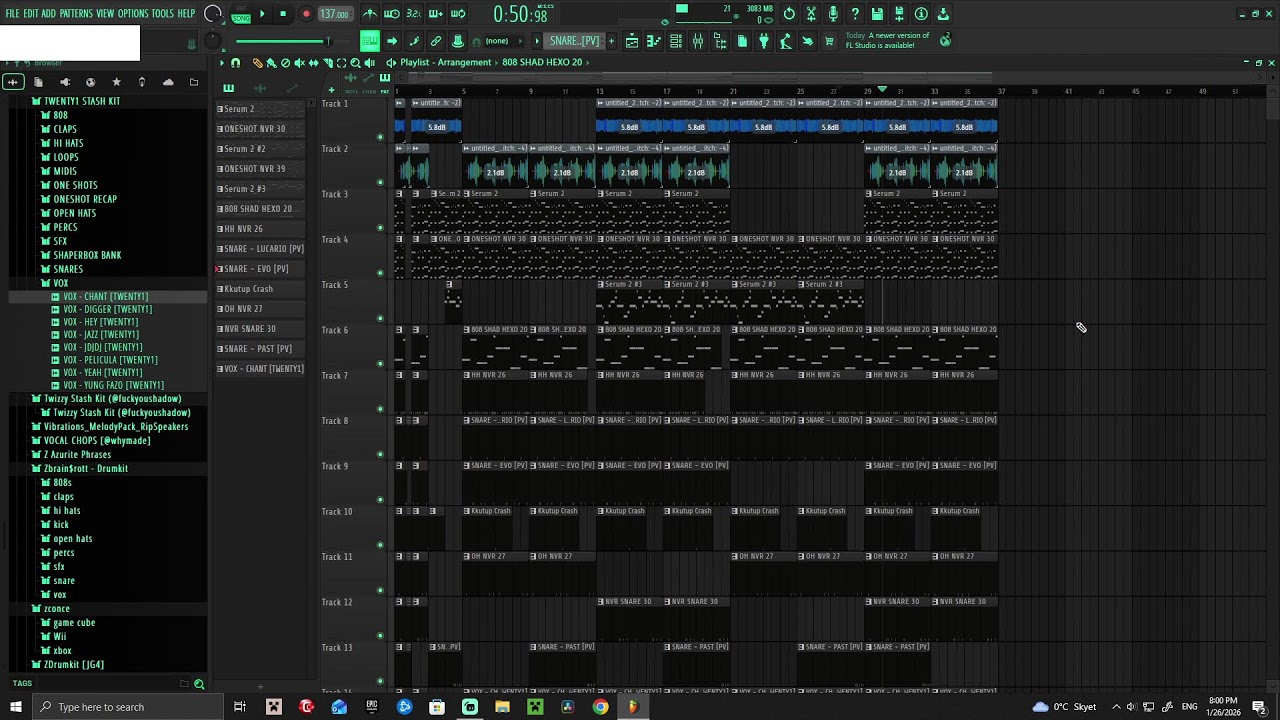Click the main volume knob
Image resolution: width=1280 pixels, height=720 pixels.
[212, 14]
